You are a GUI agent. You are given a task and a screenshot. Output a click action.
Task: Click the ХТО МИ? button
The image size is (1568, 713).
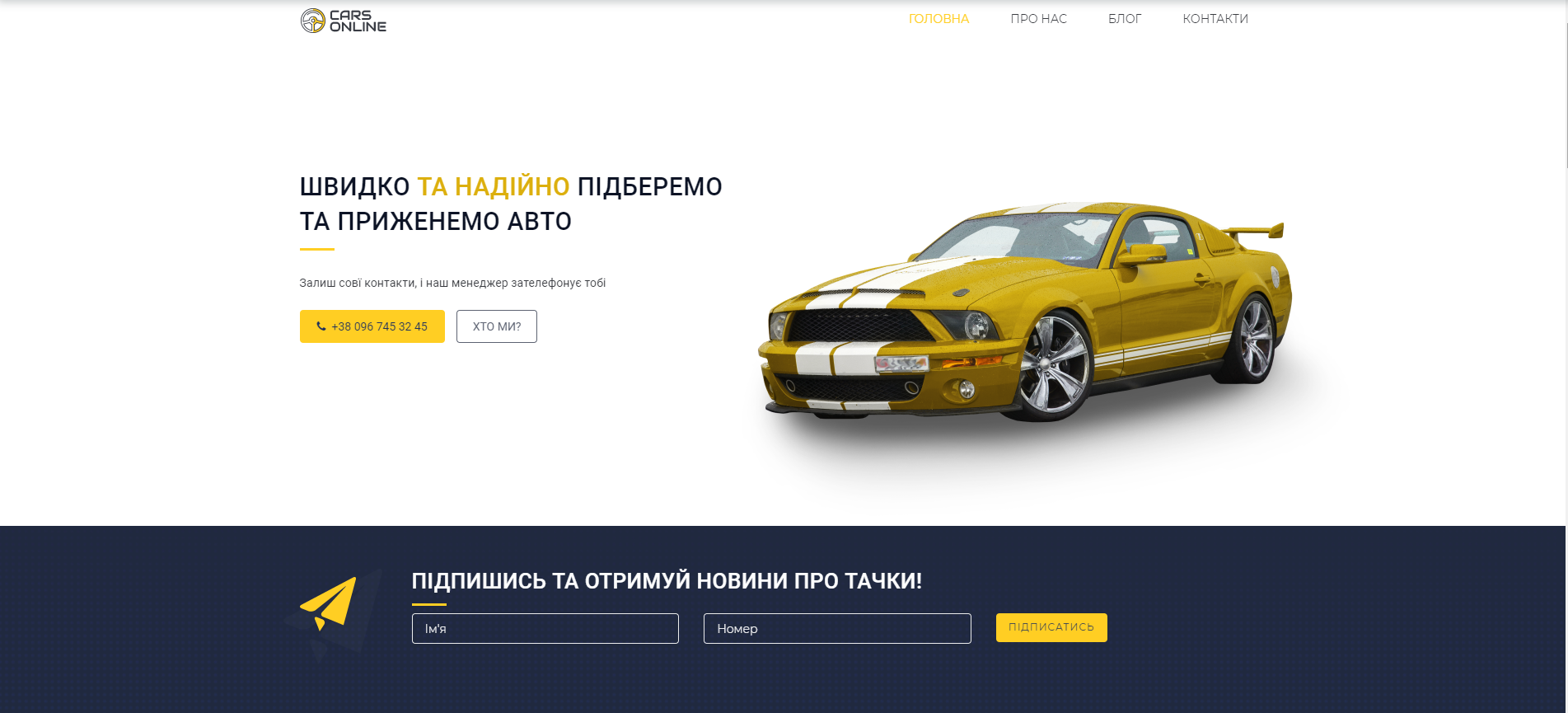pos(497,326)
